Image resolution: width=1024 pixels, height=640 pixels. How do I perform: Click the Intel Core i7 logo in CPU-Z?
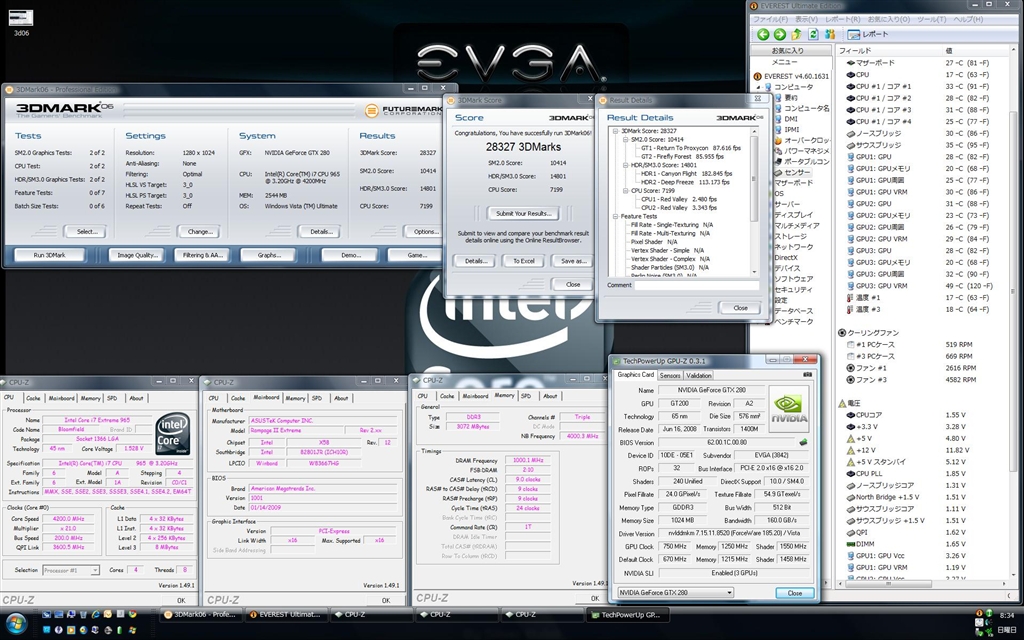tap(172, 436)
